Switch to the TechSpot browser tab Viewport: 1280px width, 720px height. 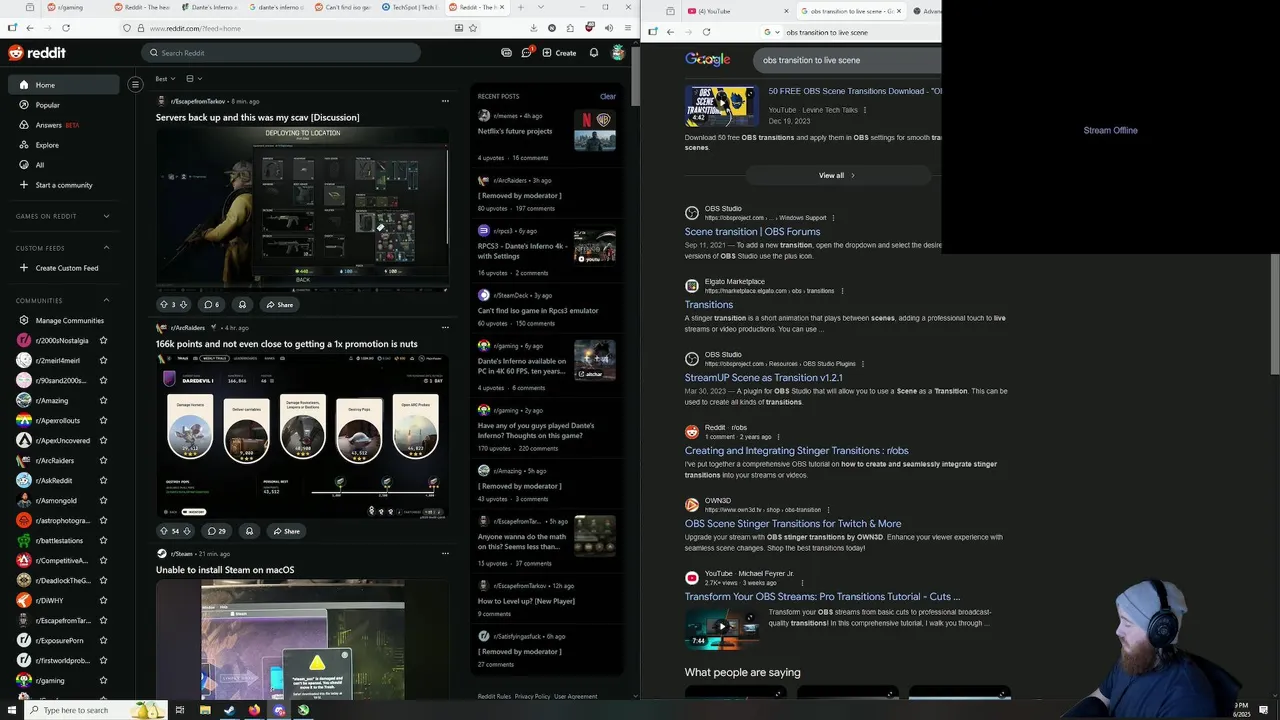[411, 8]
